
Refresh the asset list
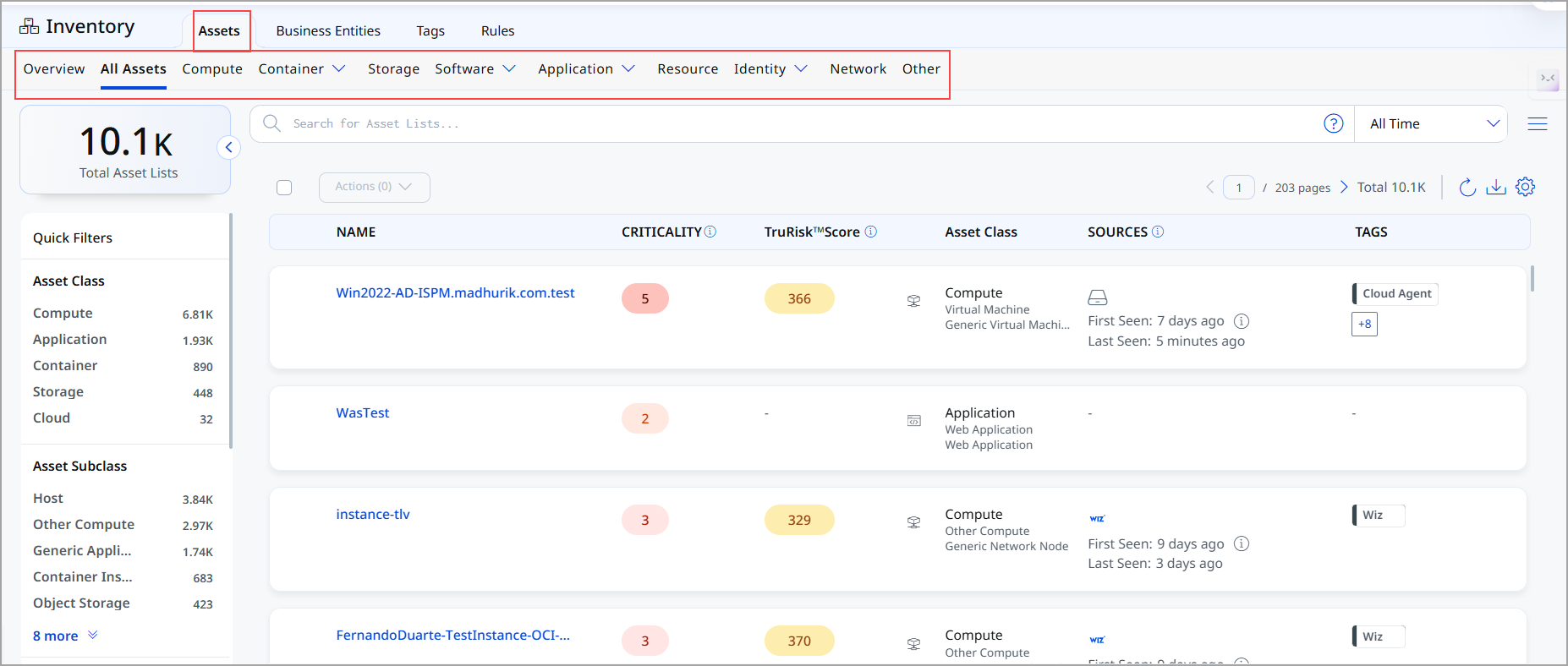click(1467, 187)
